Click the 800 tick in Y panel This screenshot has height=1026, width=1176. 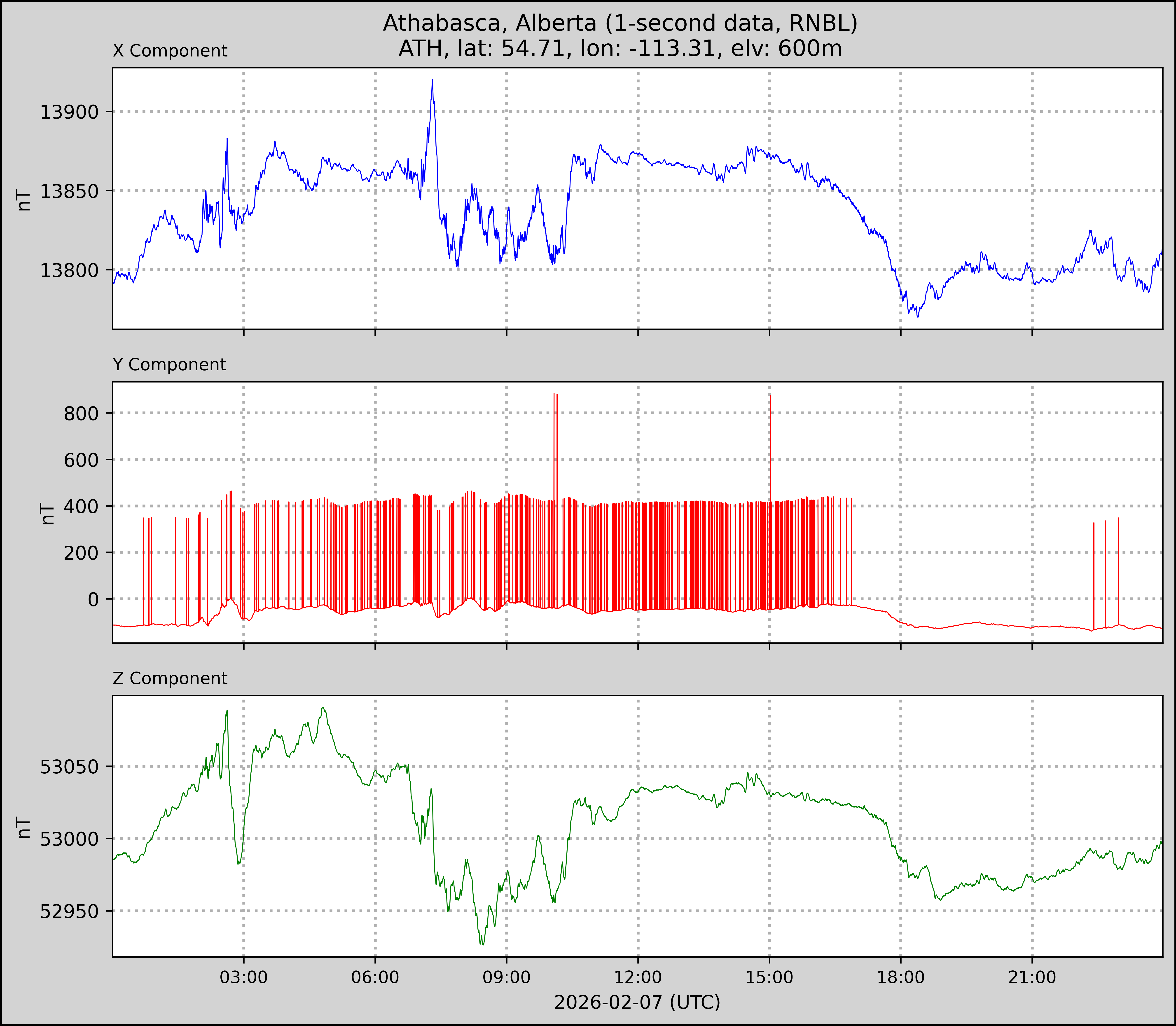81,413
